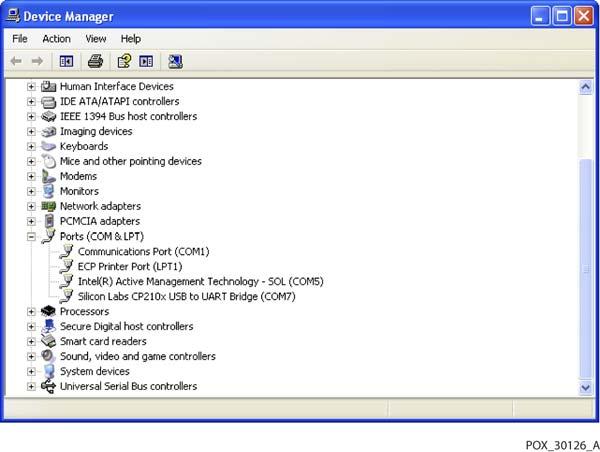Image resolution: width=600 pixels, height=452 pixels.
Task: Open the View menu
Action: tap(96, 39)
